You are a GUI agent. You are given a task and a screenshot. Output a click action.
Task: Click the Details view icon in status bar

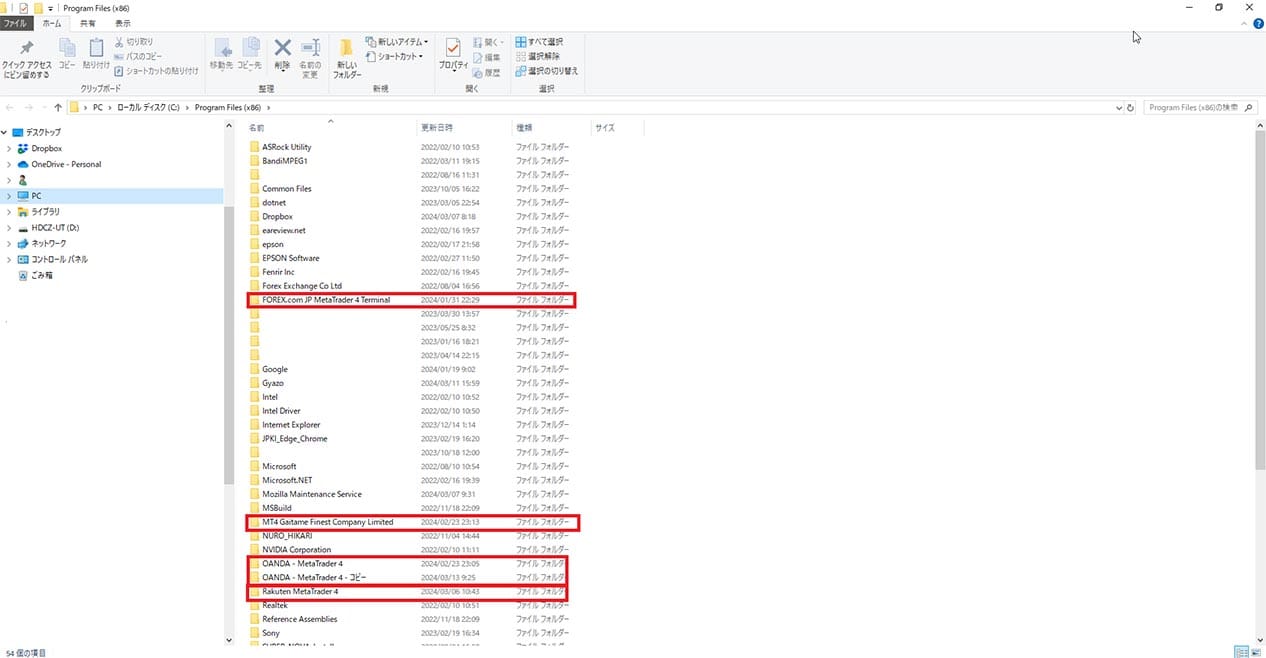point(1241,651)
